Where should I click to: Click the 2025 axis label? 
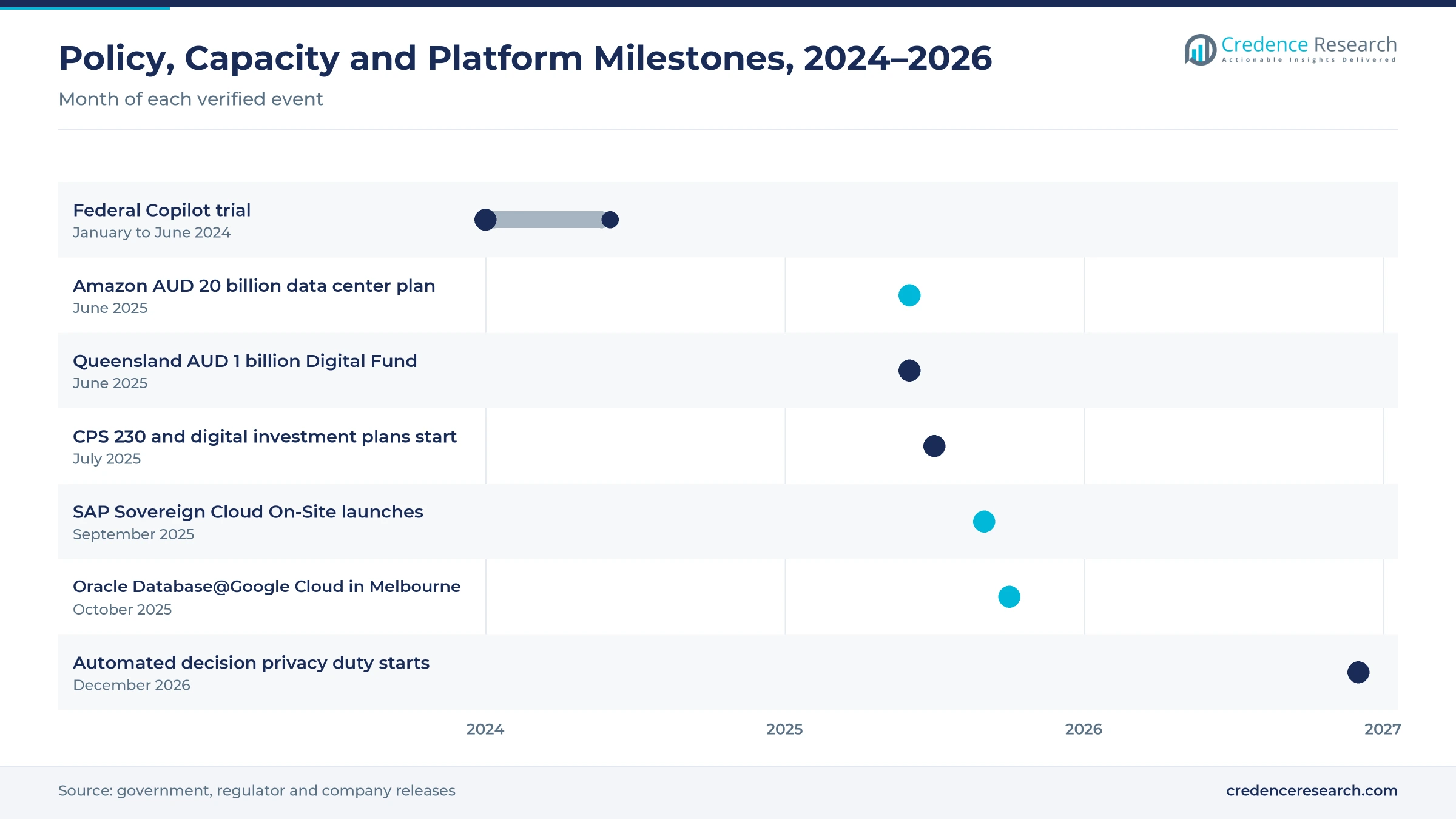pos(784,729)
